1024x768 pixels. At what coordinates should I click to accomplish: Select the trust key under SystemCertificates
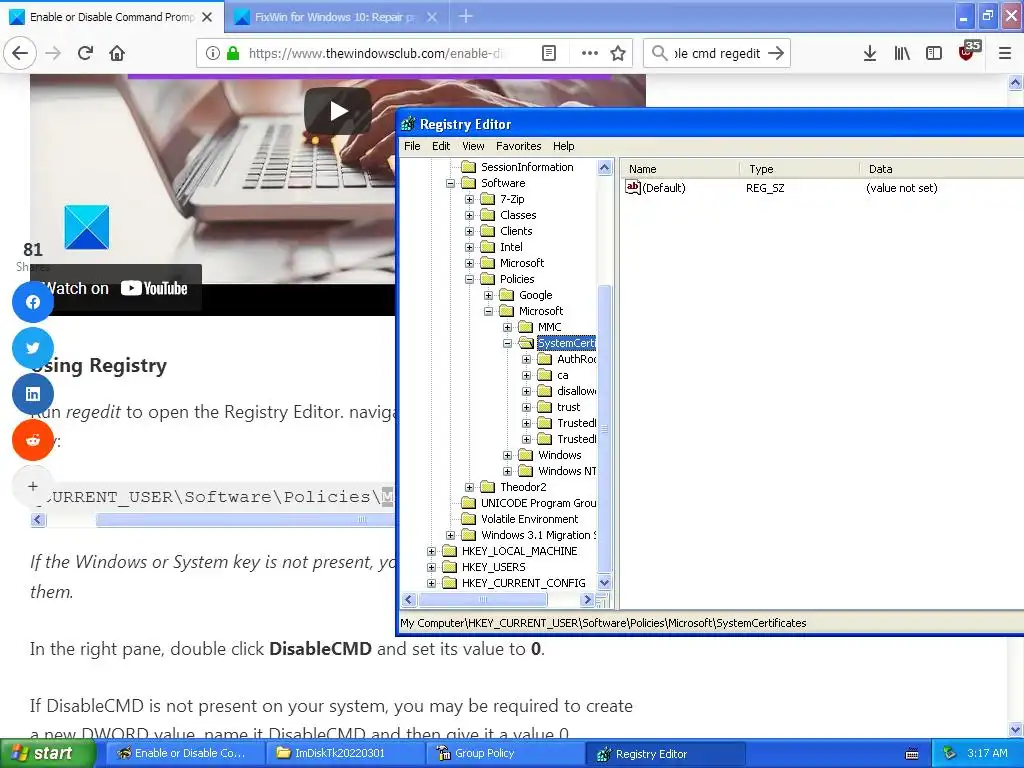[x=568, y=407]
